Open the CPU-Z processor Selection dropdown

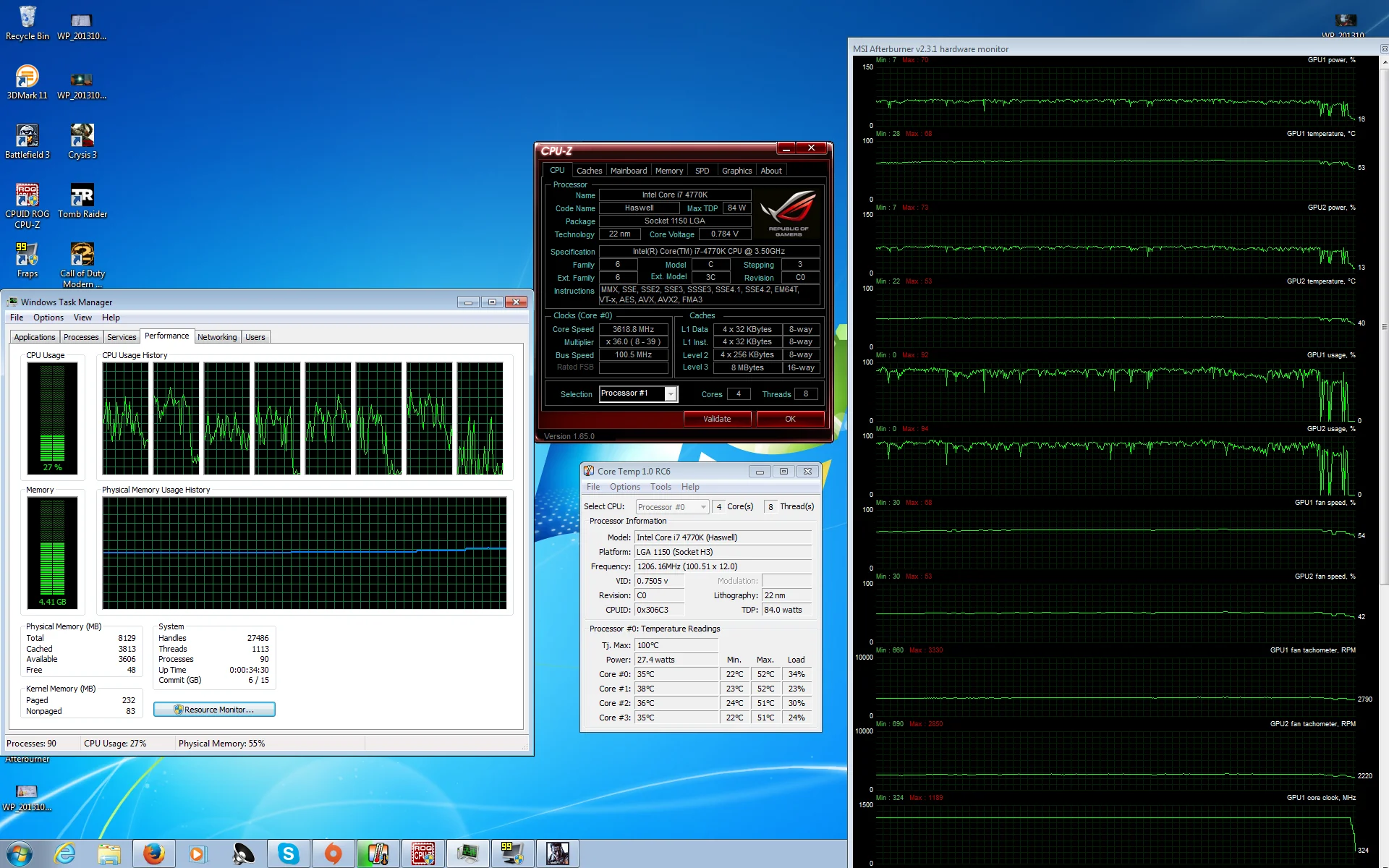click(x=638, y=393)
